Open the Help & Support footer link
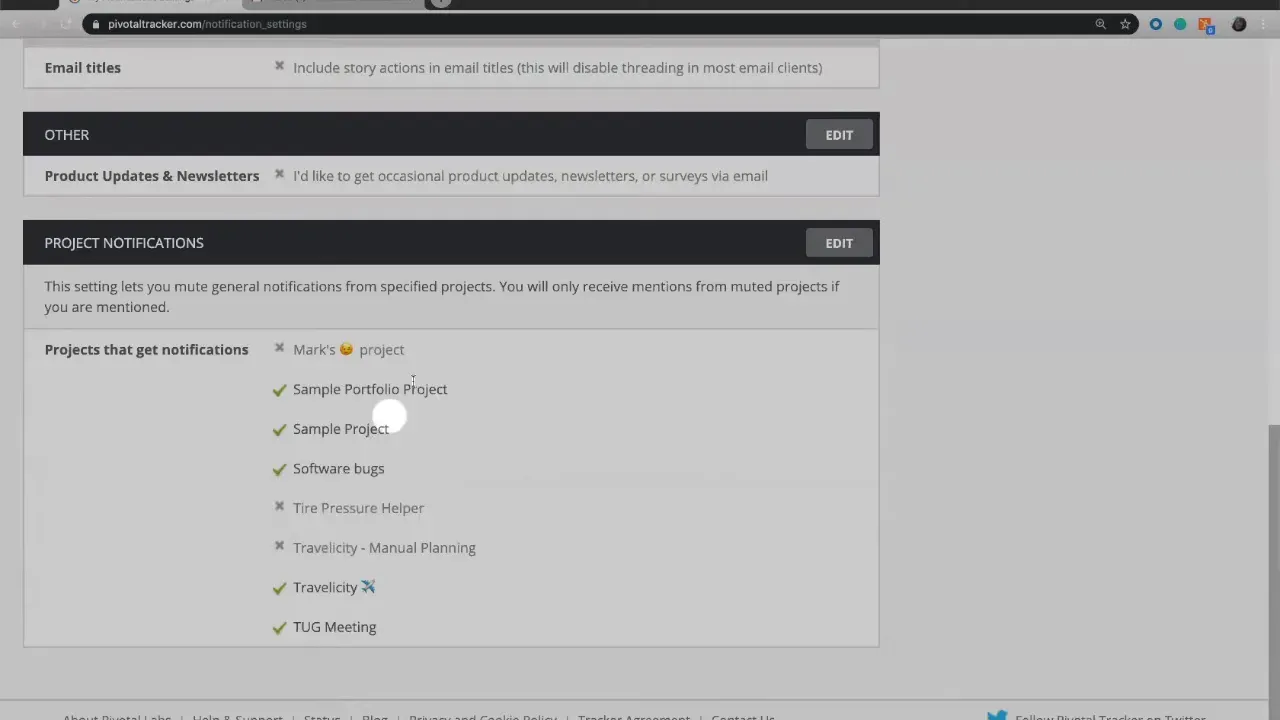This screenshot has width=1280, height=720. (x=237, y=716)
